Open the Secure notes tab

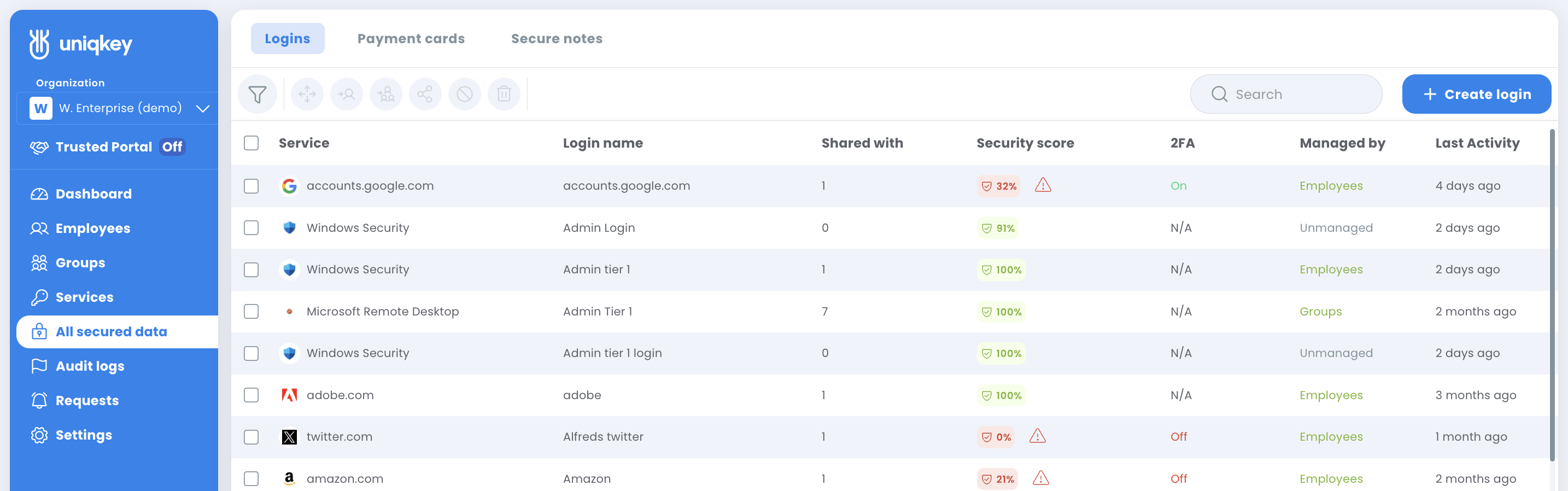[x=557, y=39]
